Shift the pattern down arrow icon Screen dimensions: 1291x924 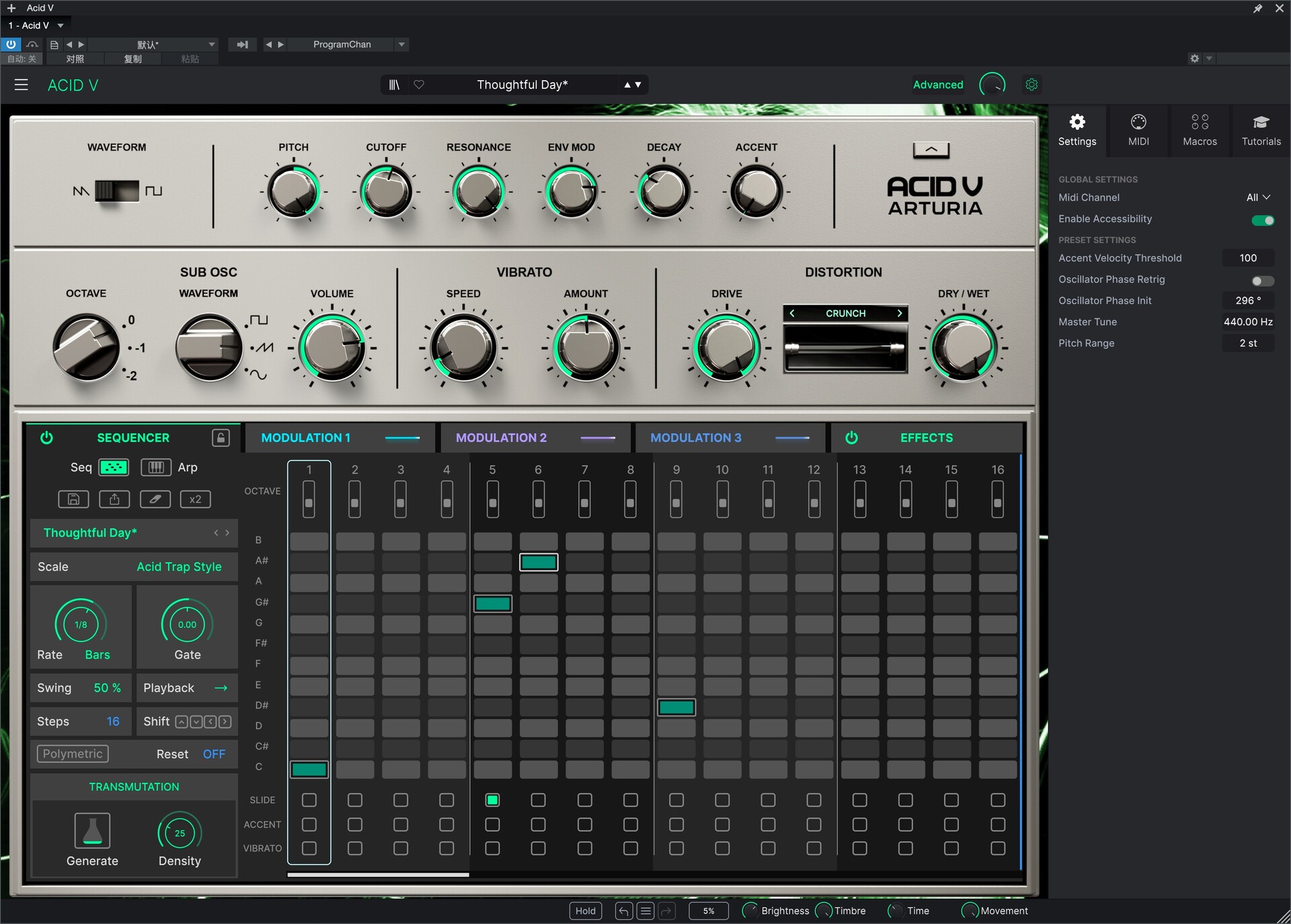[196, 722]
